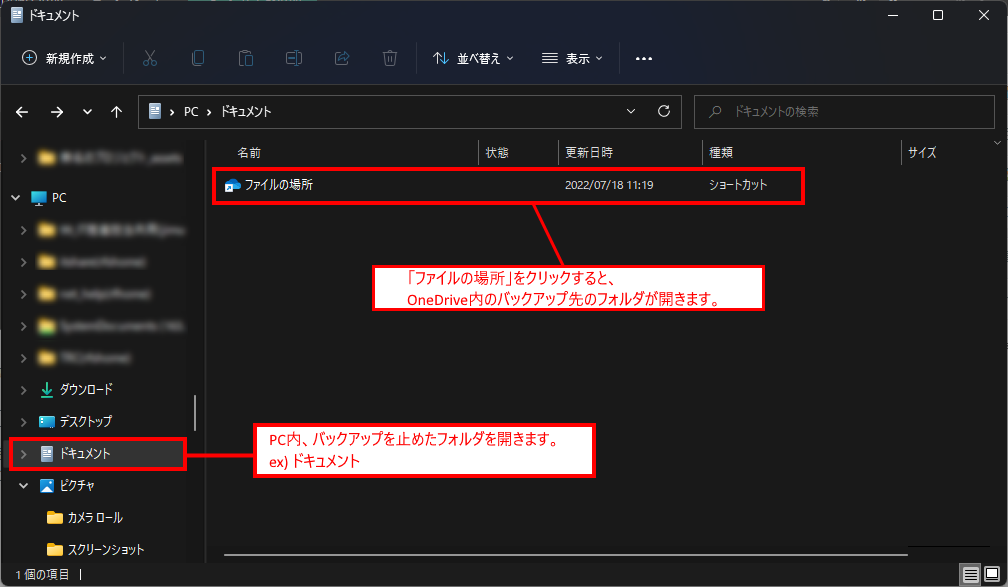Click the Copy icon in toolbar

tap(198, 59)
